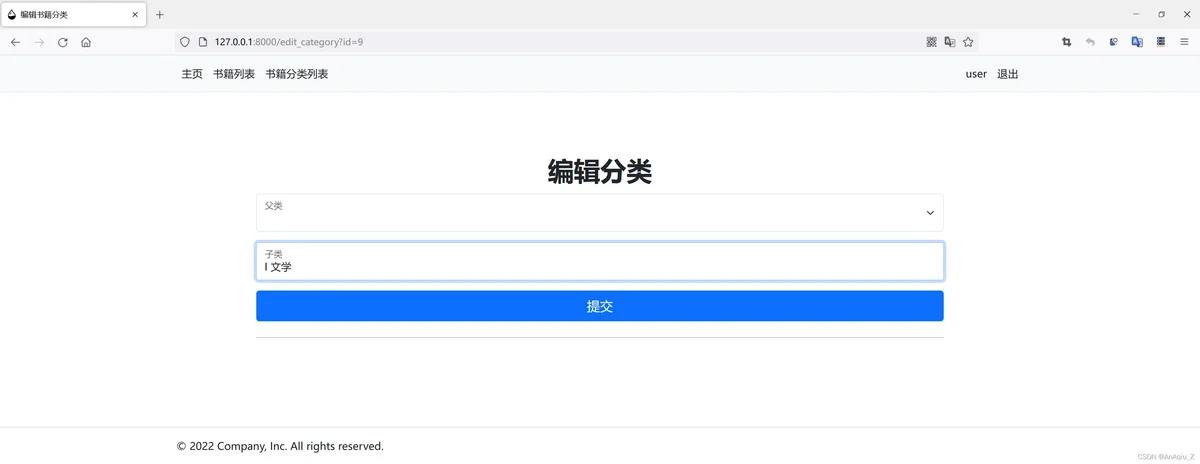
Task: Click the user account link
Action: tap(976, 74)
